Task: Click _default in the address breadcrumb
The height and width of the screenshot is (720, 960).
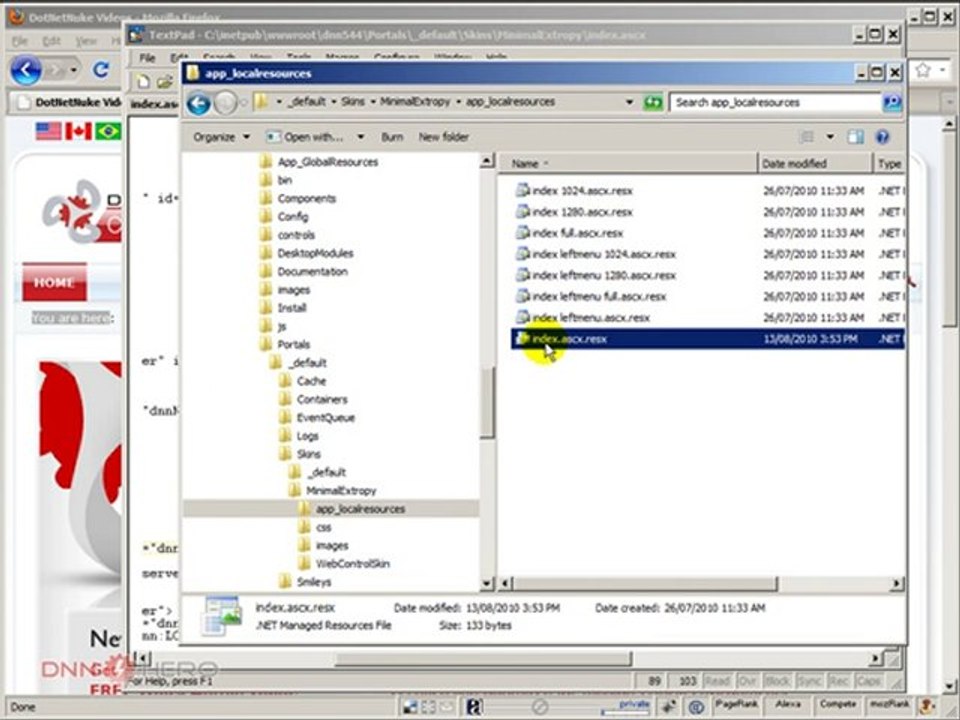Action: coord(308,102)
